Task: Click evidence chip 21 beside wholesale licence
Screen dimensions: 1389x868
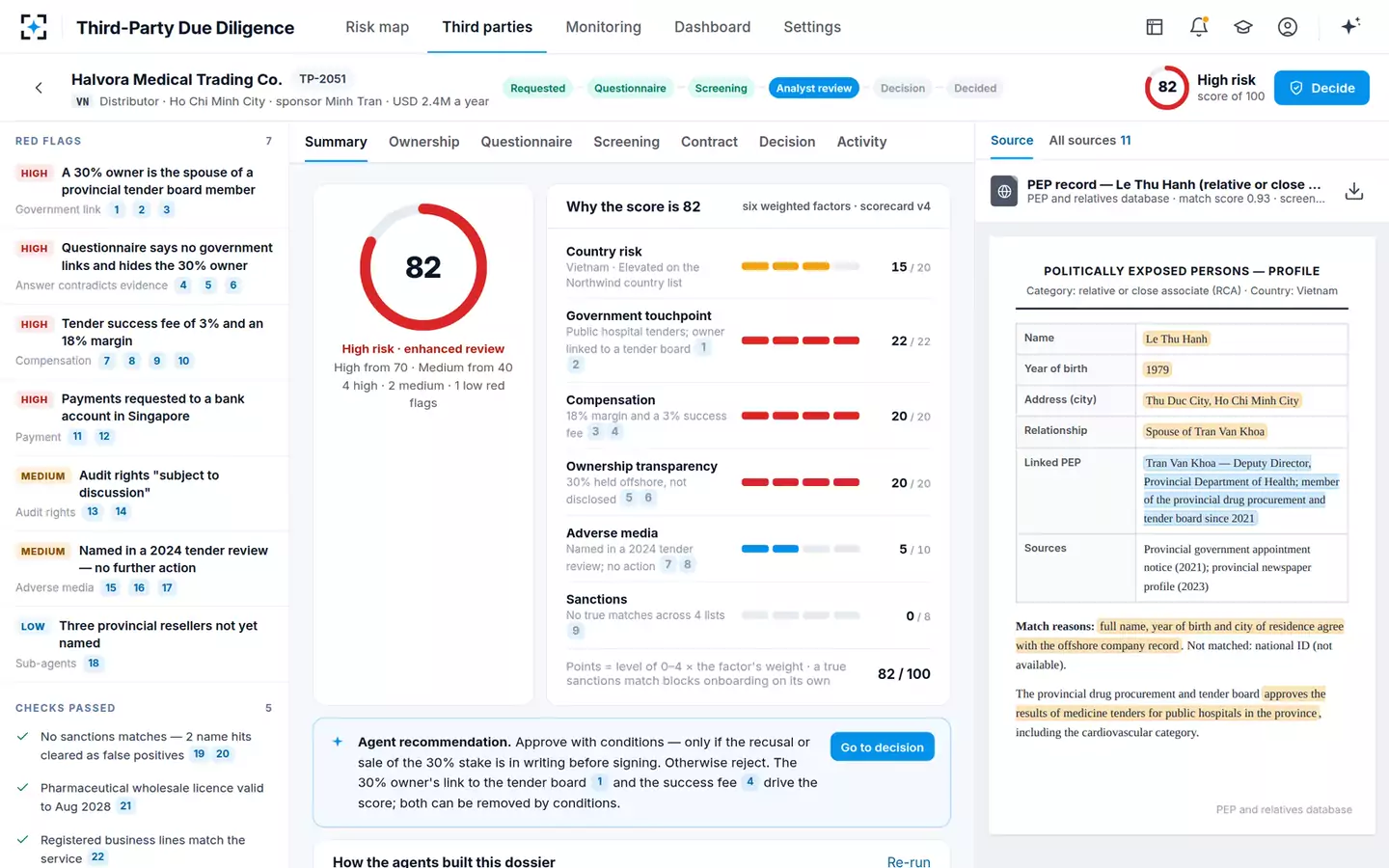Action: [x=125, y=806]
